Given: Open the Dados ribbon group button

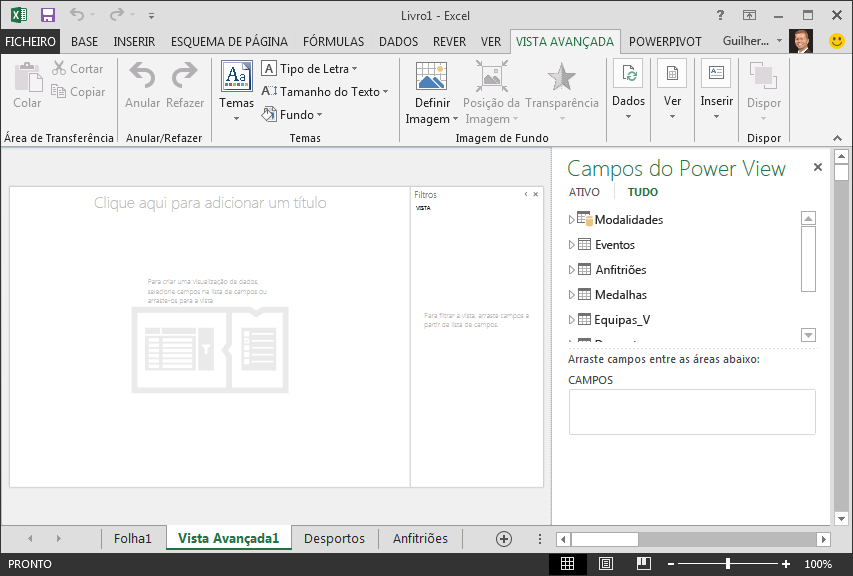Looking at the screenshot, I should click(x=628, y=90).
